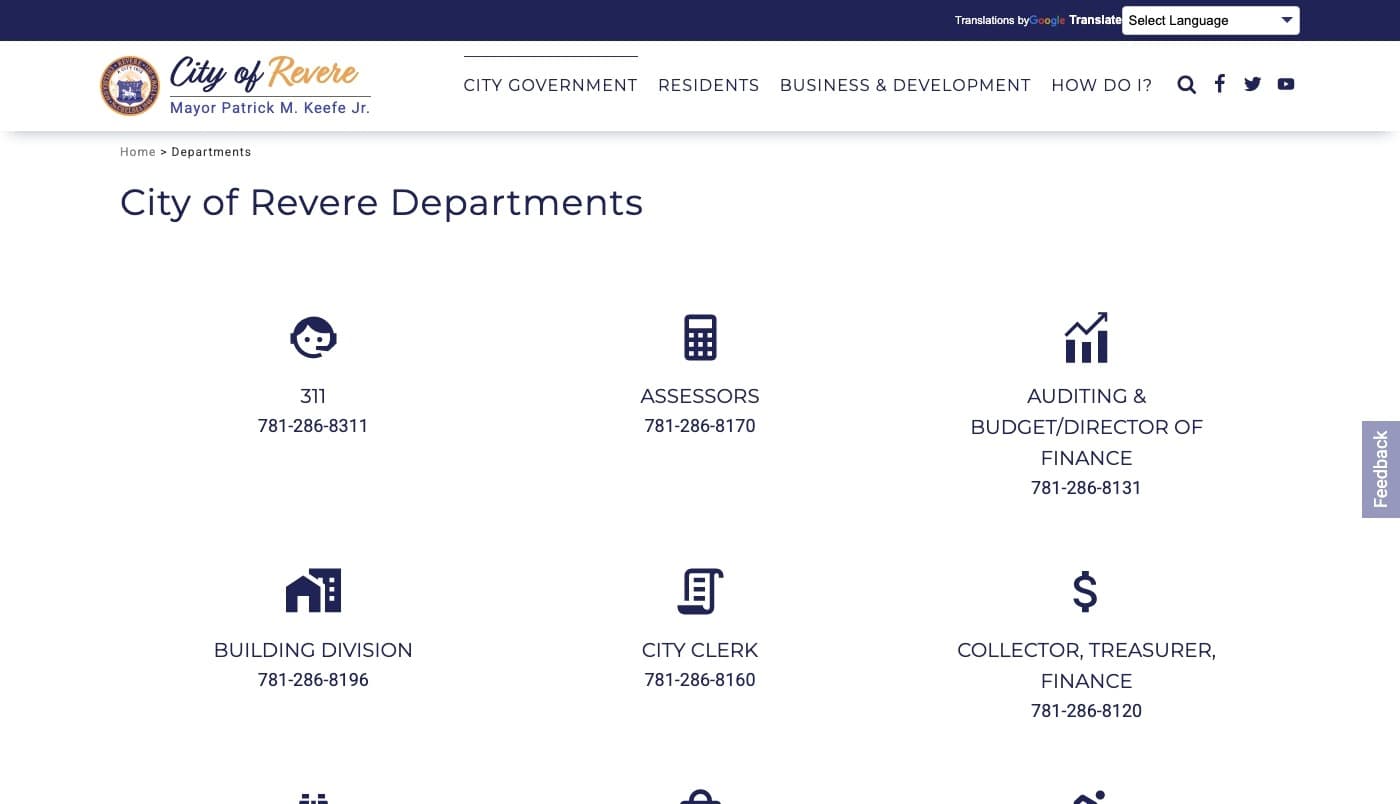
Task: Expand the How Do I? menu
Action: pos(1101,85)
